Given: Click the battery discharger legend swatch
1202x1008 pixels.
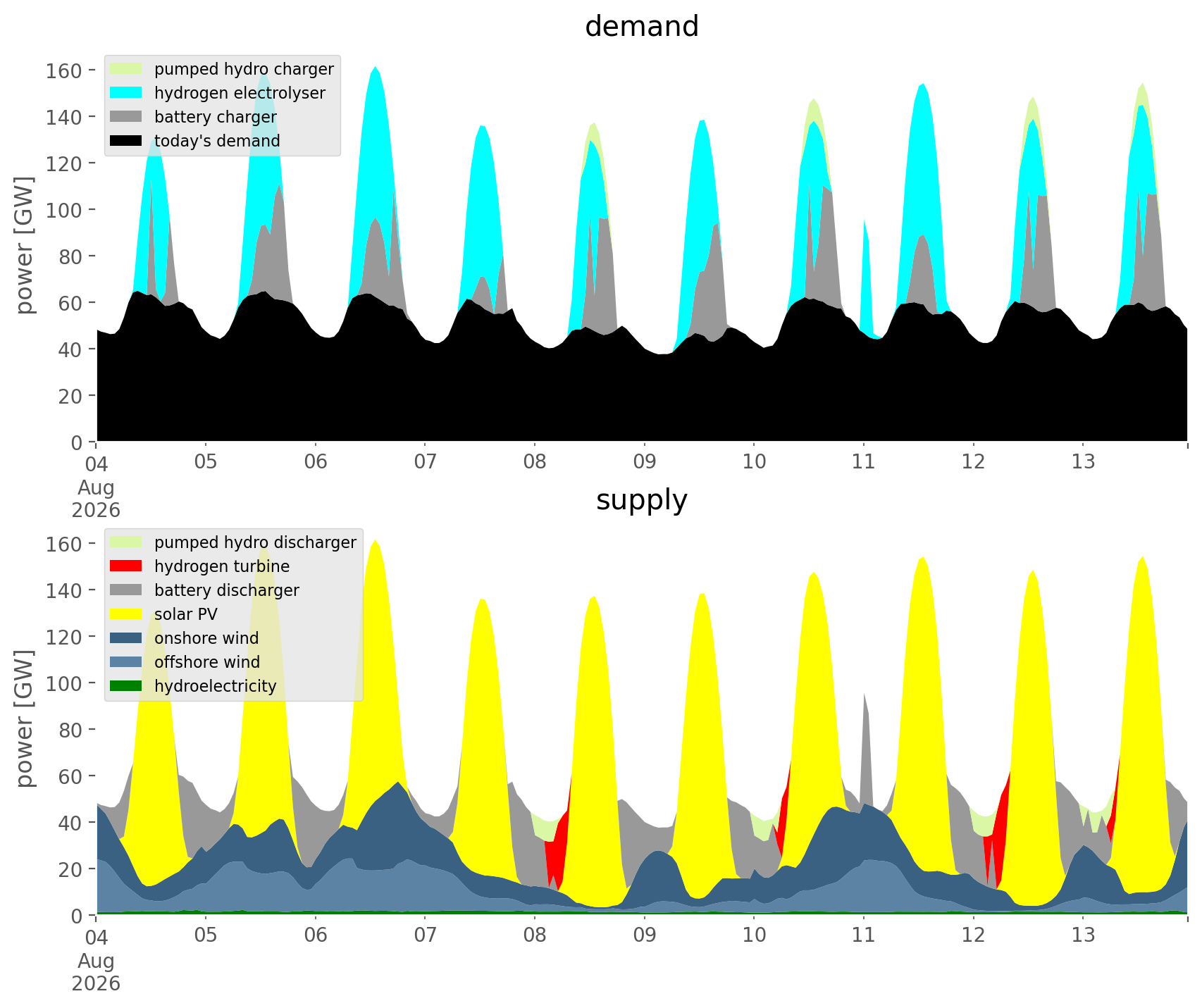Looking at the screenshot, I should pyautogui.click(x=126, y=590).
